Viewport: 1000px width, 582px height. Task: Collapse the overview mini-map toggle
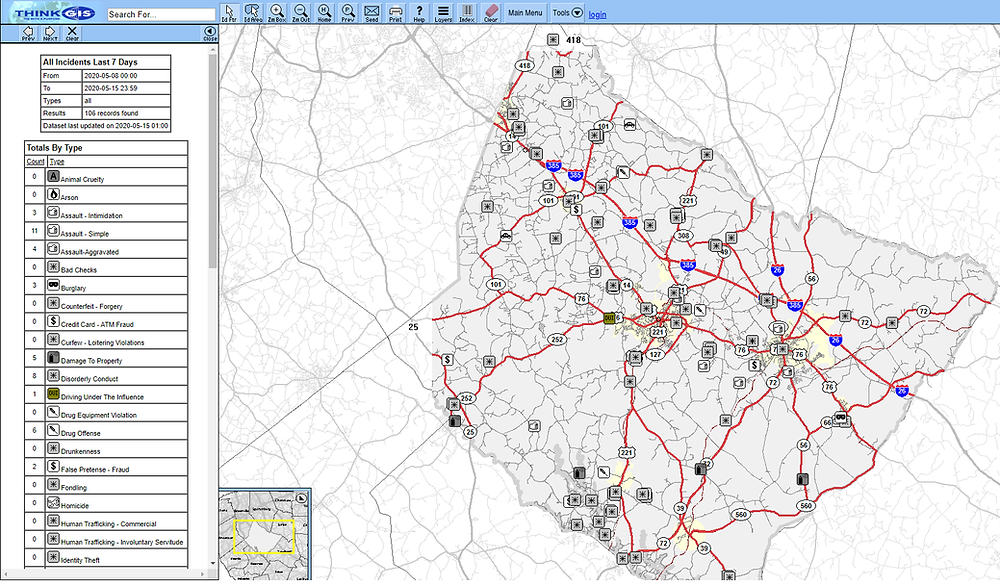coord(302,498)
